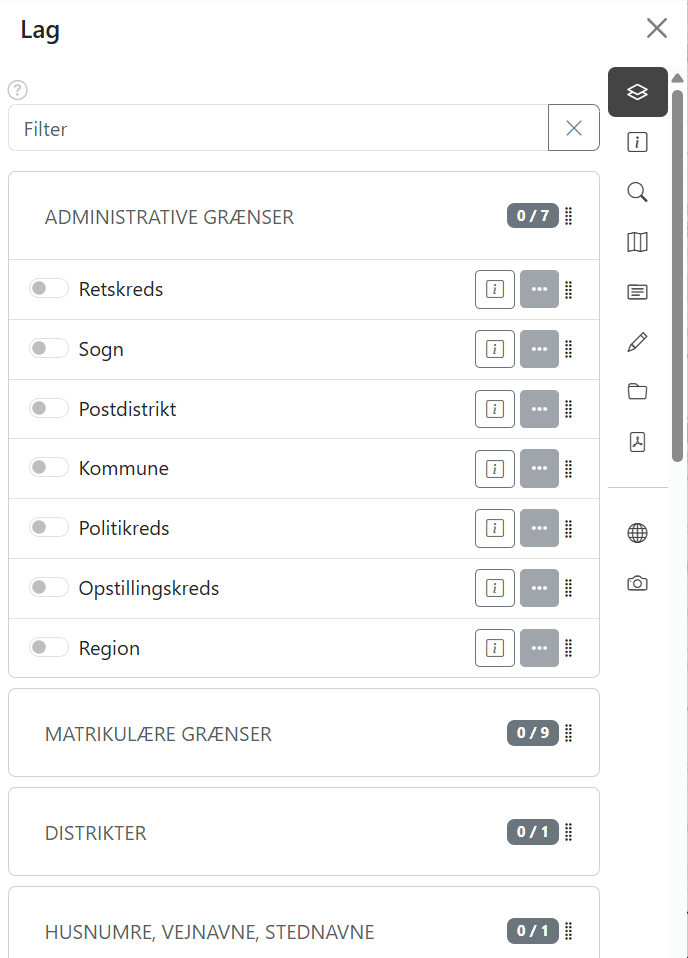688x958 pixels.
Task: Enable the Retskreds layer
Action: (x=48, y=287)
